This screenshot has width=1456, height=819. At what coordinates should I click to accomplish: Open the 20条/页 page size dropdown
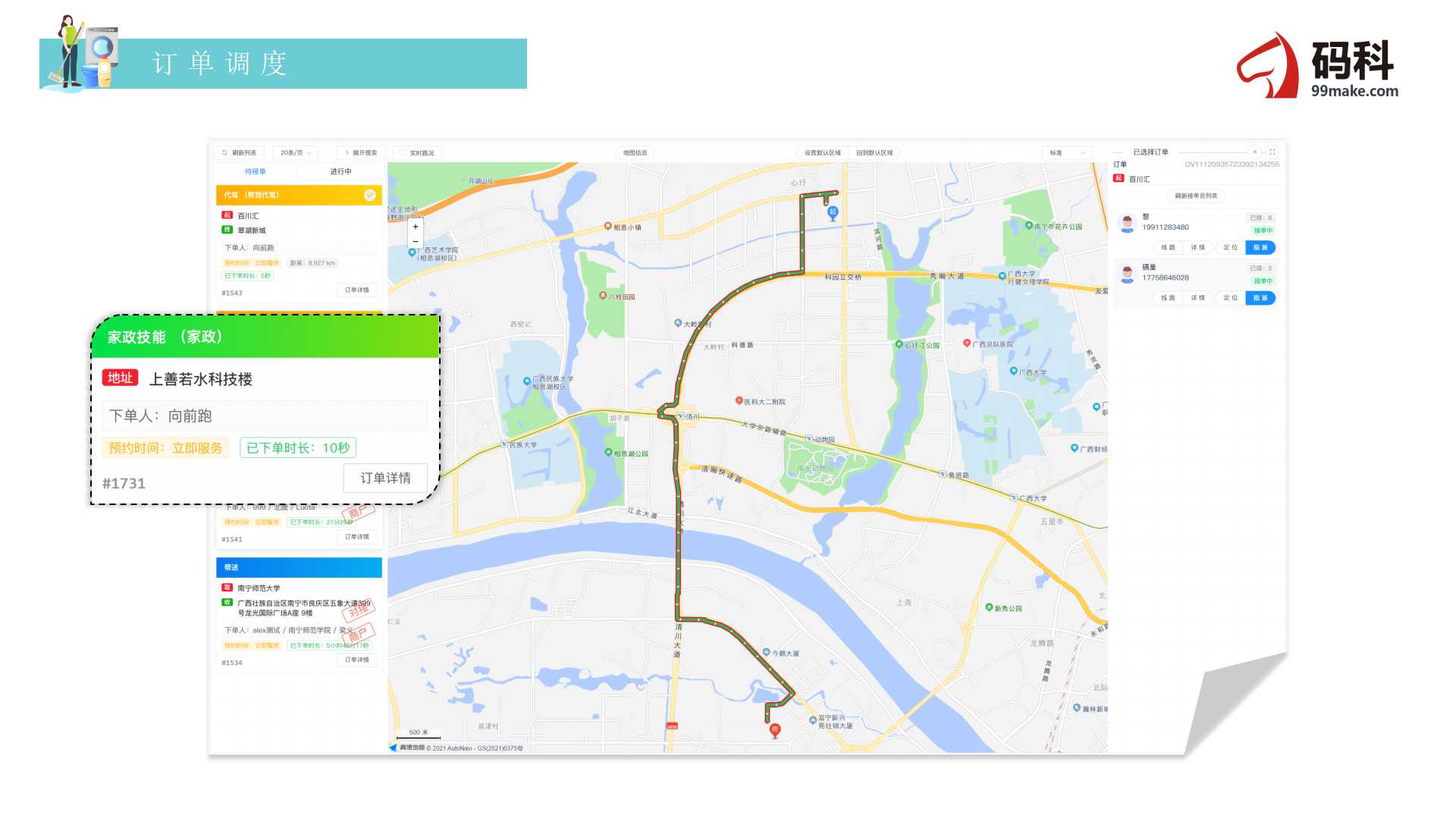point(296,152)
